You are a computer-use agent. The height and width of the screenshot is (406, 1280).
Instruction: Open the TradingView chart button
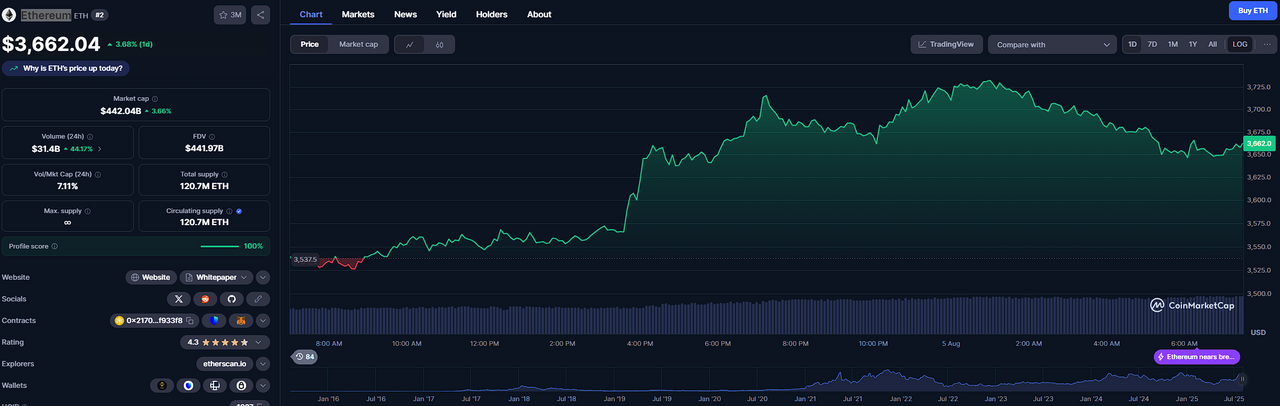click(x=946, y=44)
